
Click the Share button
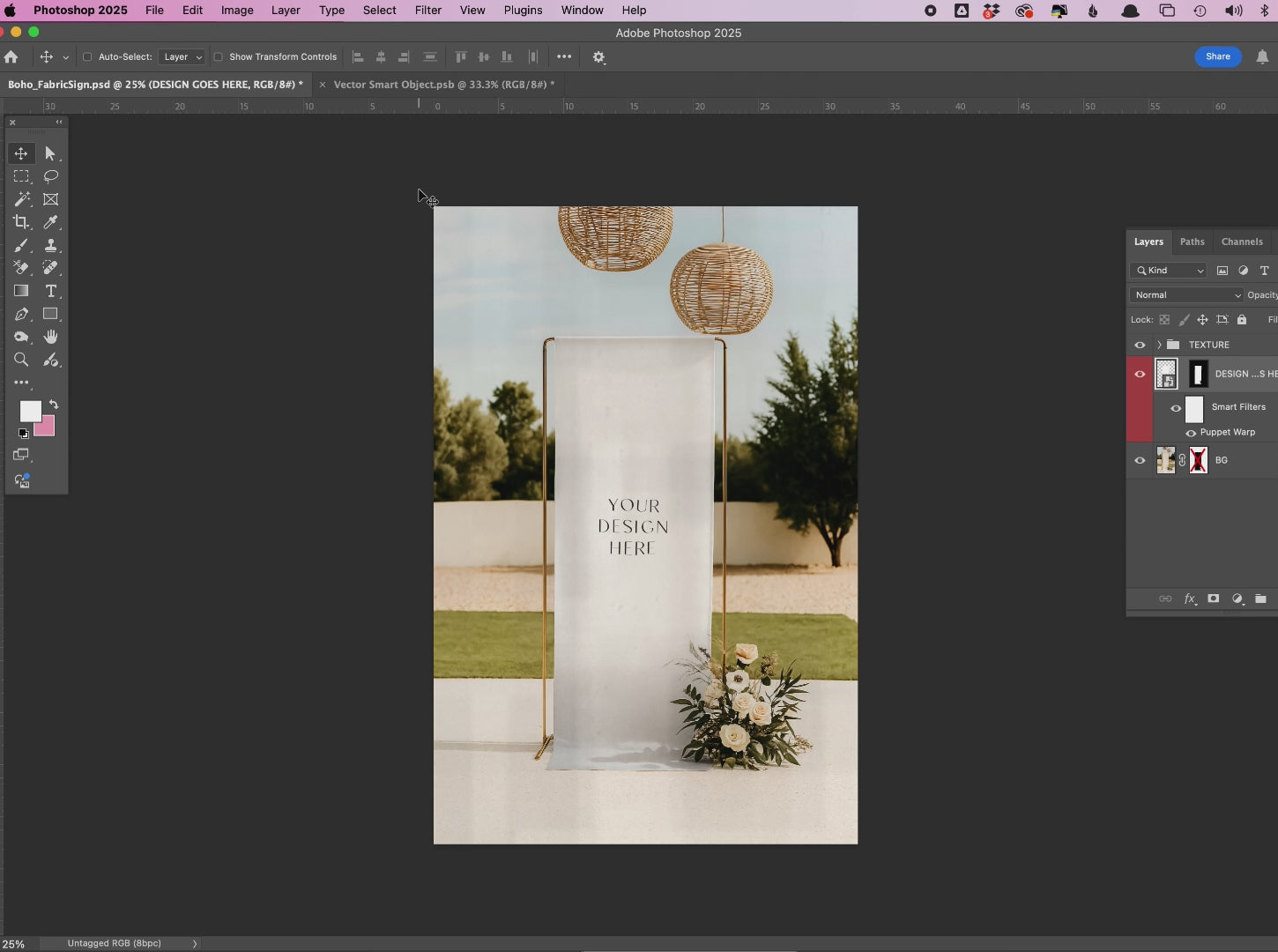[x=1217, y=56]
